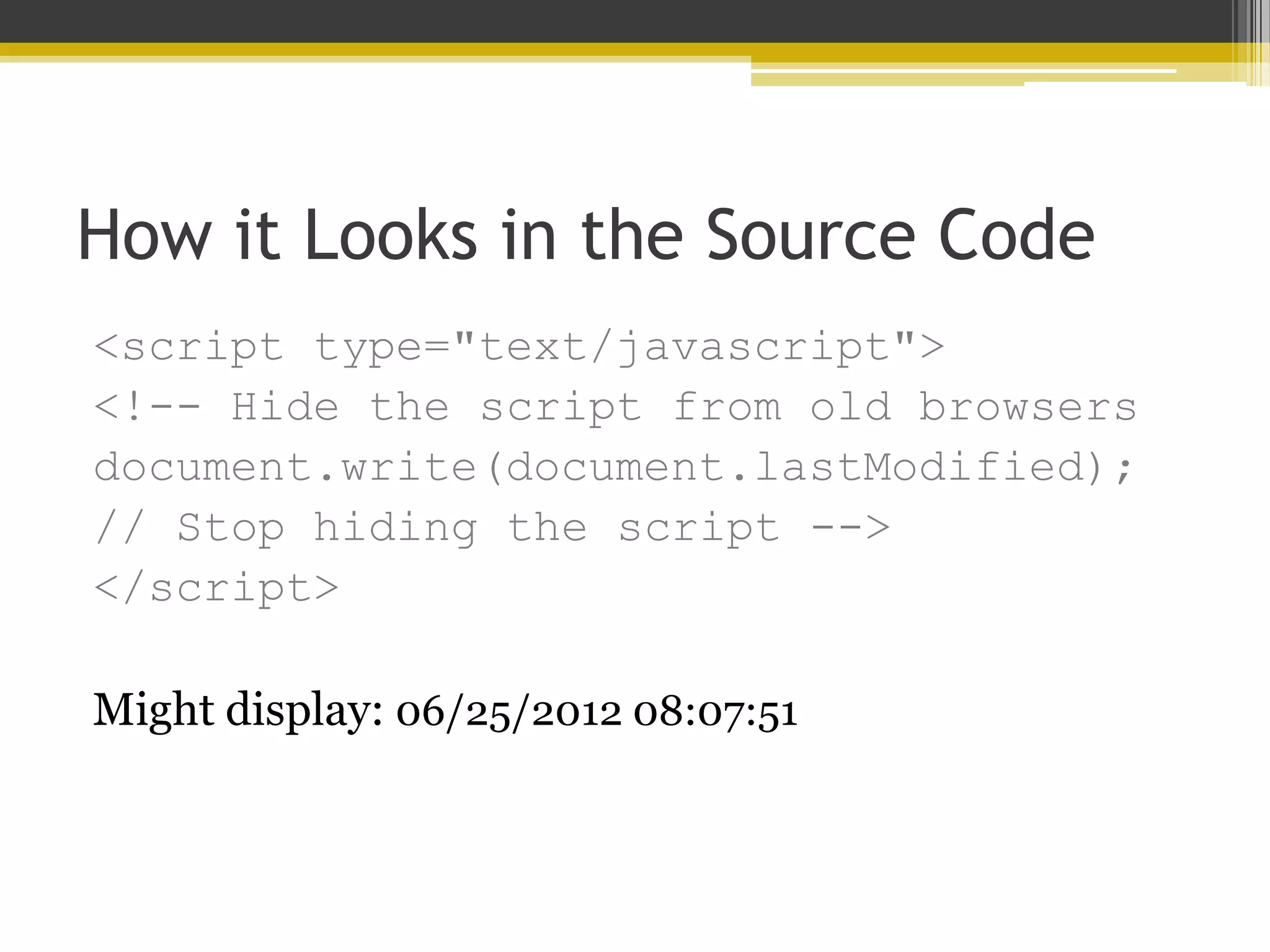Click the line '// Stop hiding the script -->'
Viewport: 1270px width, 952px height.
(x=493, y=529)
